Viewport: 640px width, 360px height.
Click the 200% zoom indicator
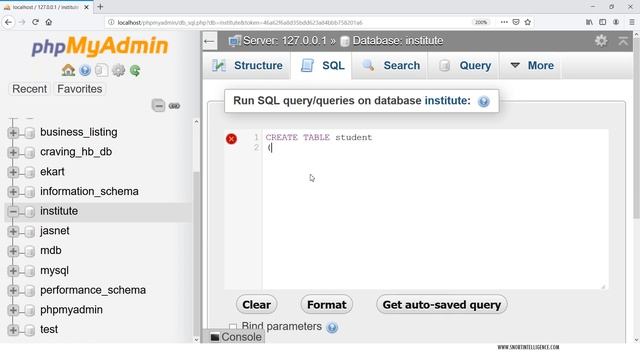click(x=481, y=22)
